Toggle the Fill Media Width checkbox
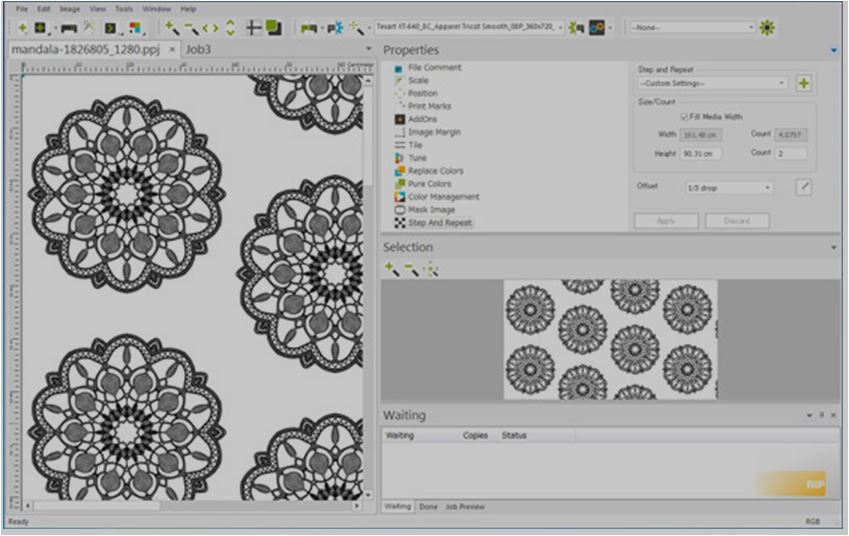 click(x=684, y=116)
